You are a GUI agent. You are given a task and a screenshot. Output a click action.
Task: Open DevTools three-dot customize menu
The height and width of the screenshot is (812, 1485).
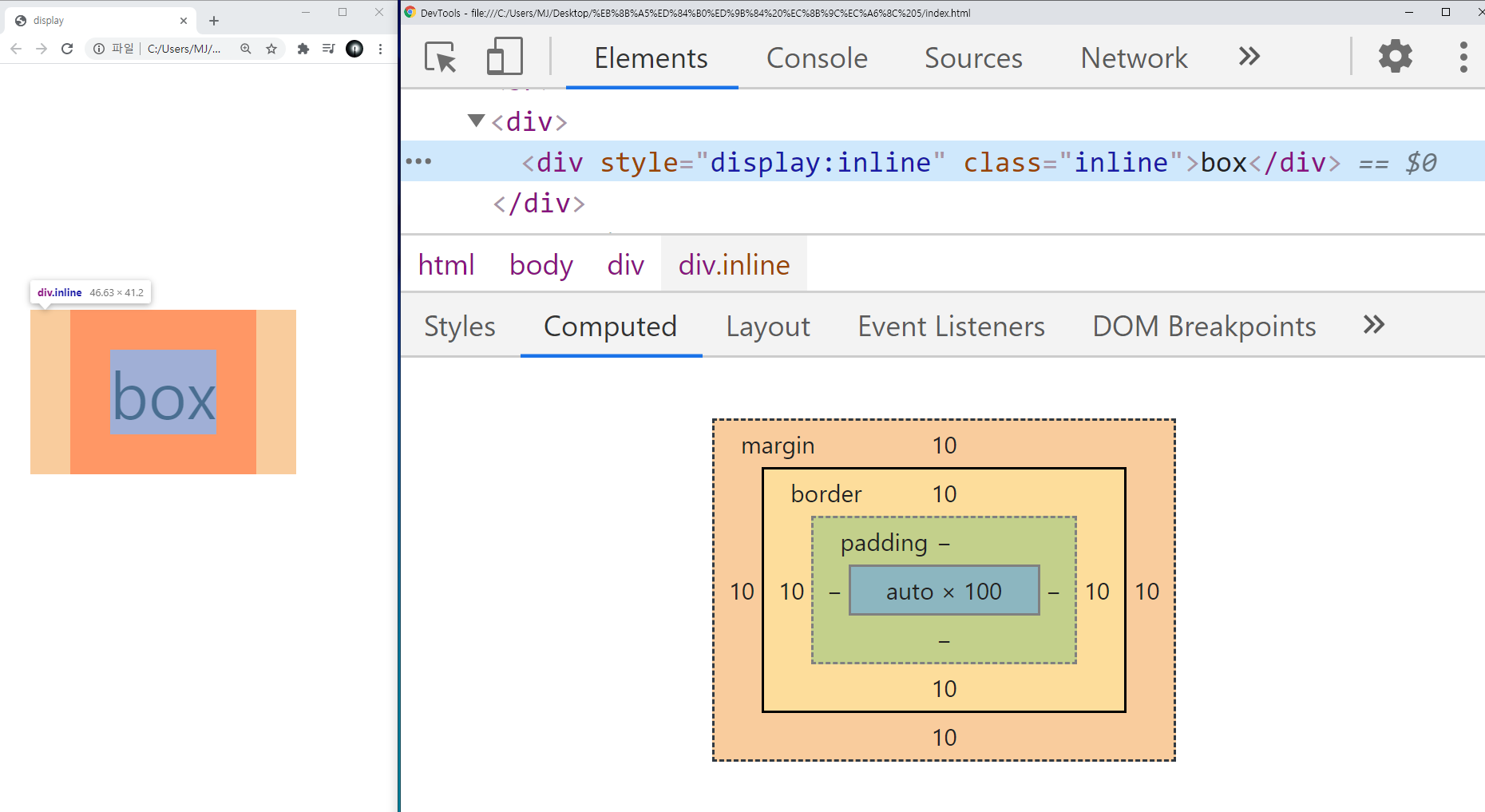point(1463,57)
